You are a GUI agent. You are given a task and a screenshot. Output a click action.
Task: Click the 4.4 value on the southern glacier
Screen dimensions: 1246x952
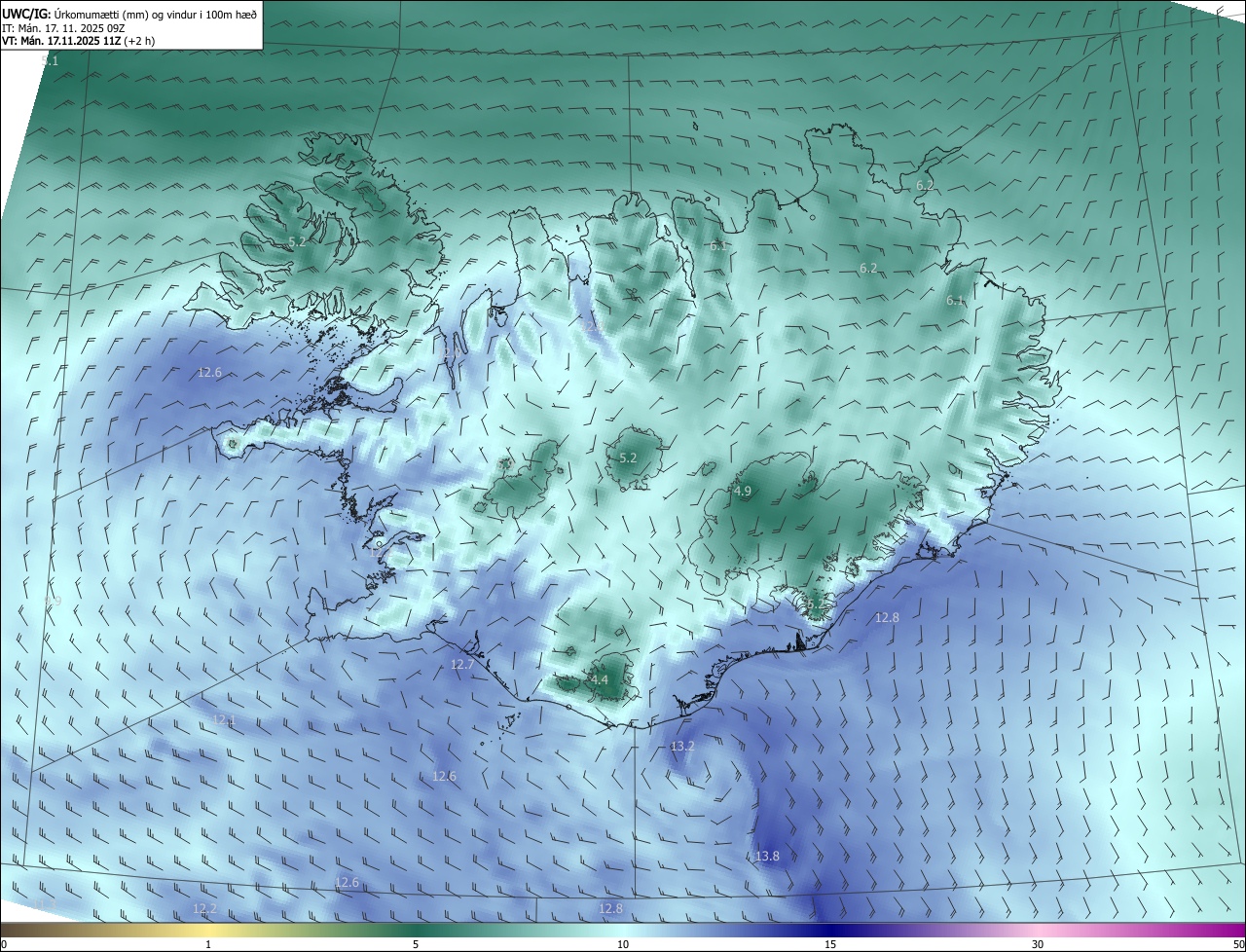(600, 679)
